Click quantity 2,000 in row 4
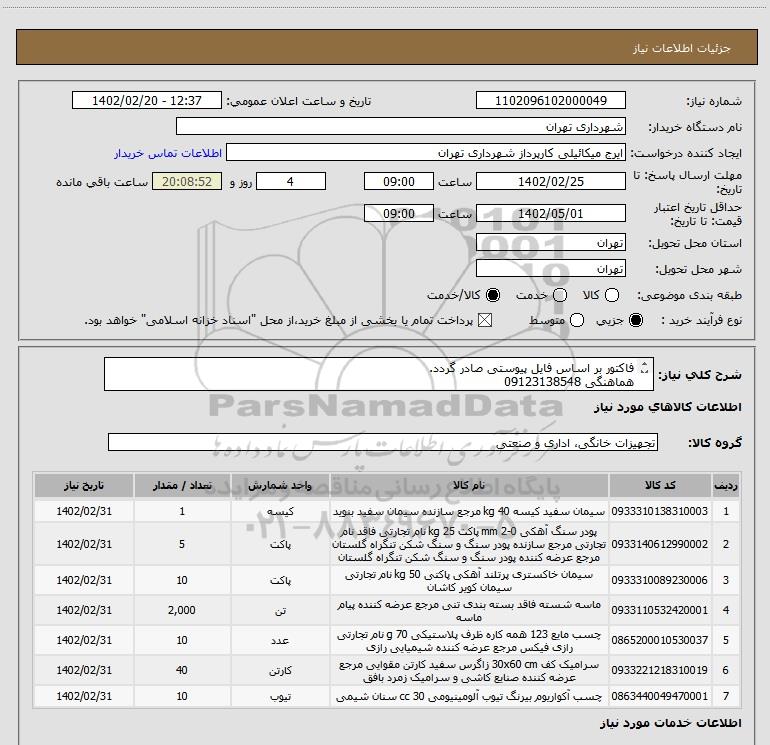 tap(182, 610)
